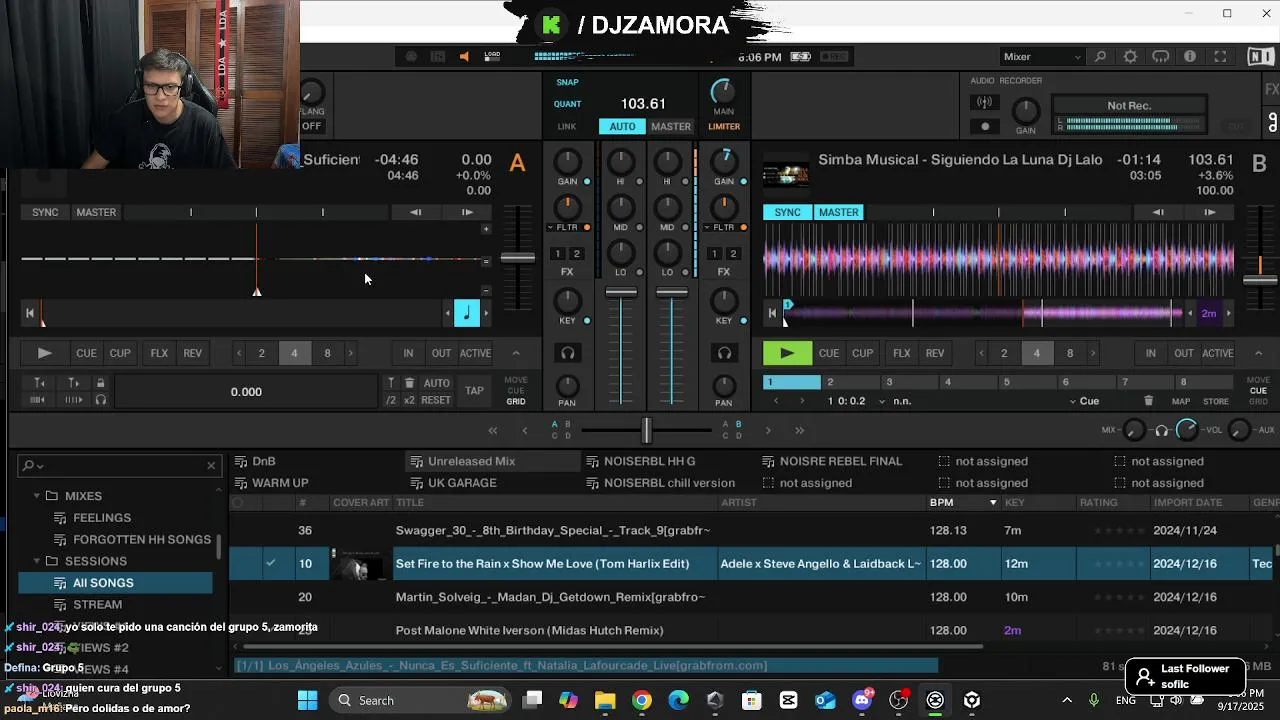Click tempo bend down arrow on deck B
1280x720 pixels.
1158,212
